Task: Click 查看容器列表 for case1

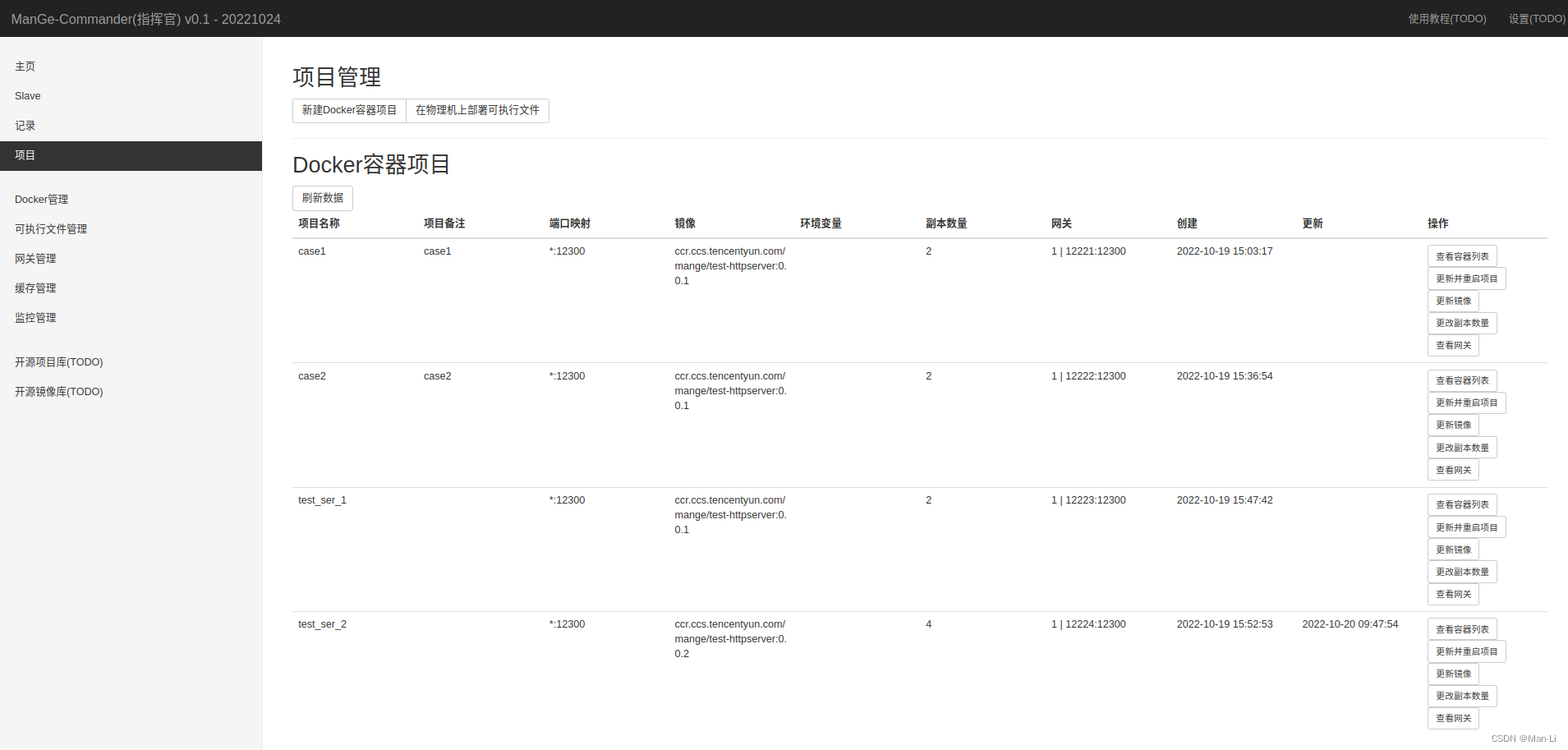Action: pos(1462,256)
